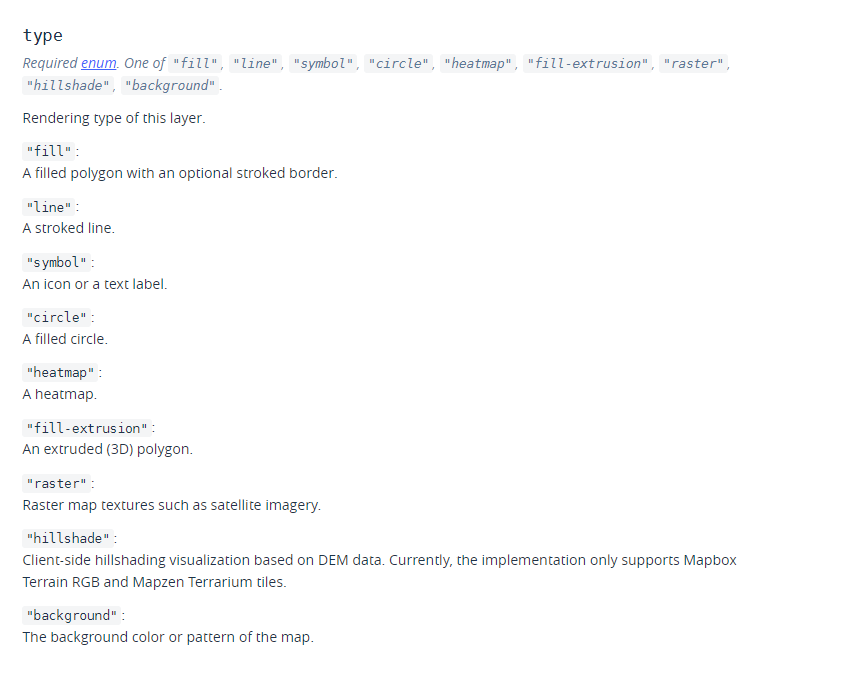Image resolution: width=866 pixels, height=675 pixels.
Task: Click the italic "background" enum value
Action: [170, 86]
